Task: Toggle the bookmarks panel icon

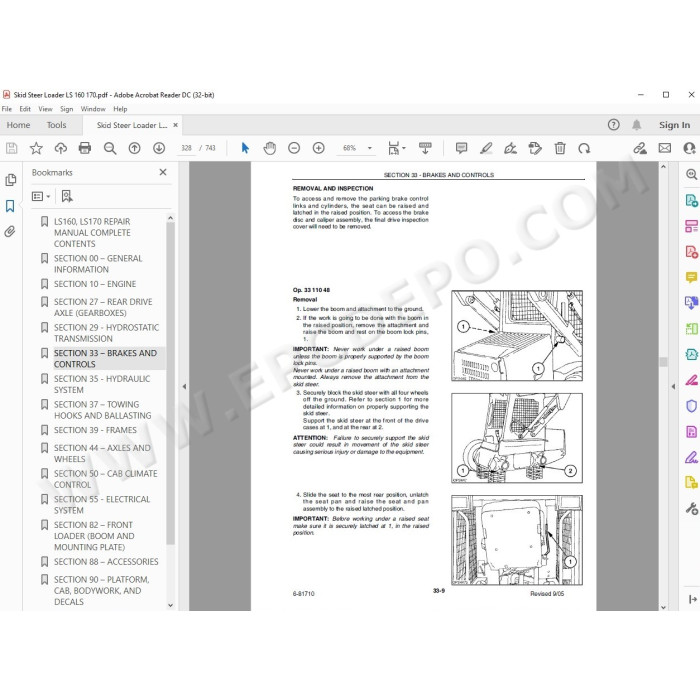Action: pyautogui.click(x=10, y=206)
